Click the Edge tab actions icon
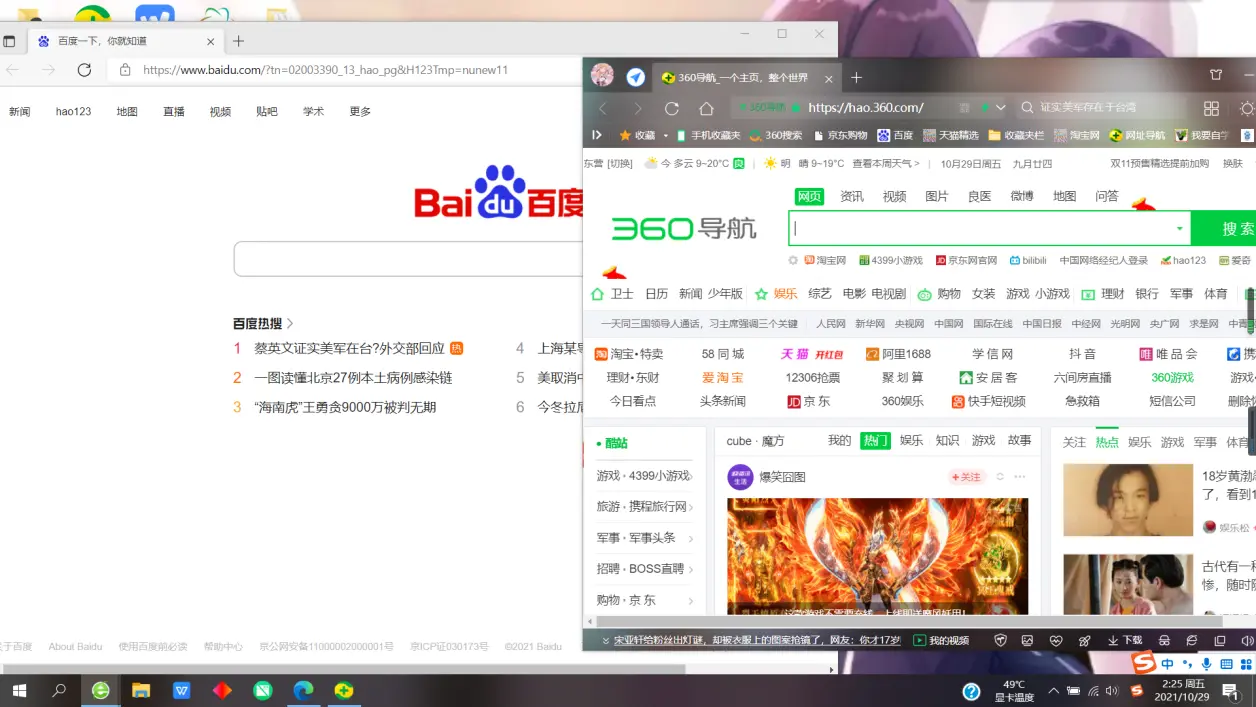Viewport: 1256px width, 707px height. tap(9, 41)
